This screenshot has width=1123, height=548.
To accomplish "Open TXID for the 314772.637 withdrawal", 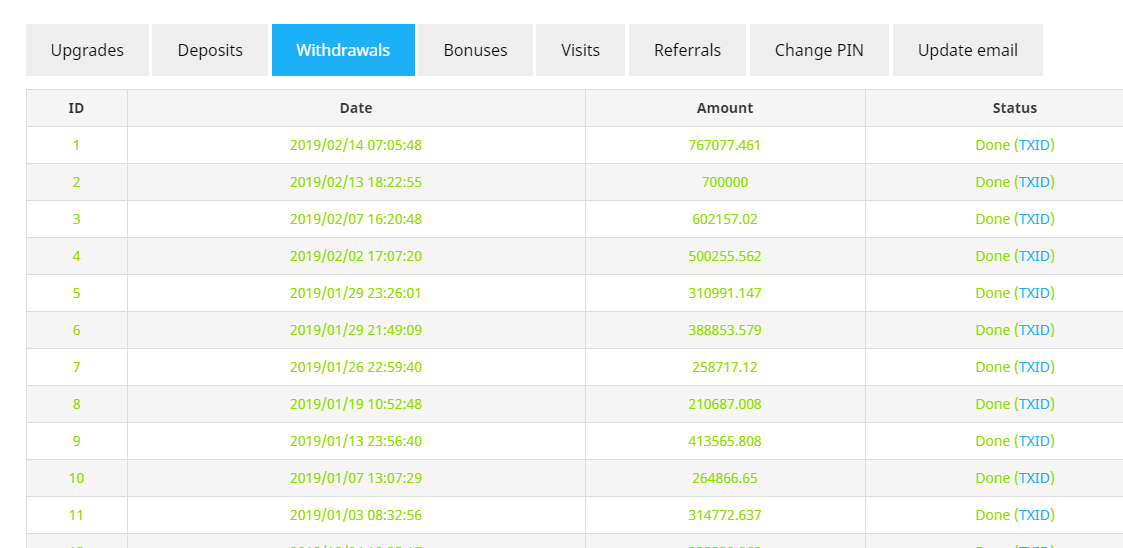I will [x=1034, y=515].
